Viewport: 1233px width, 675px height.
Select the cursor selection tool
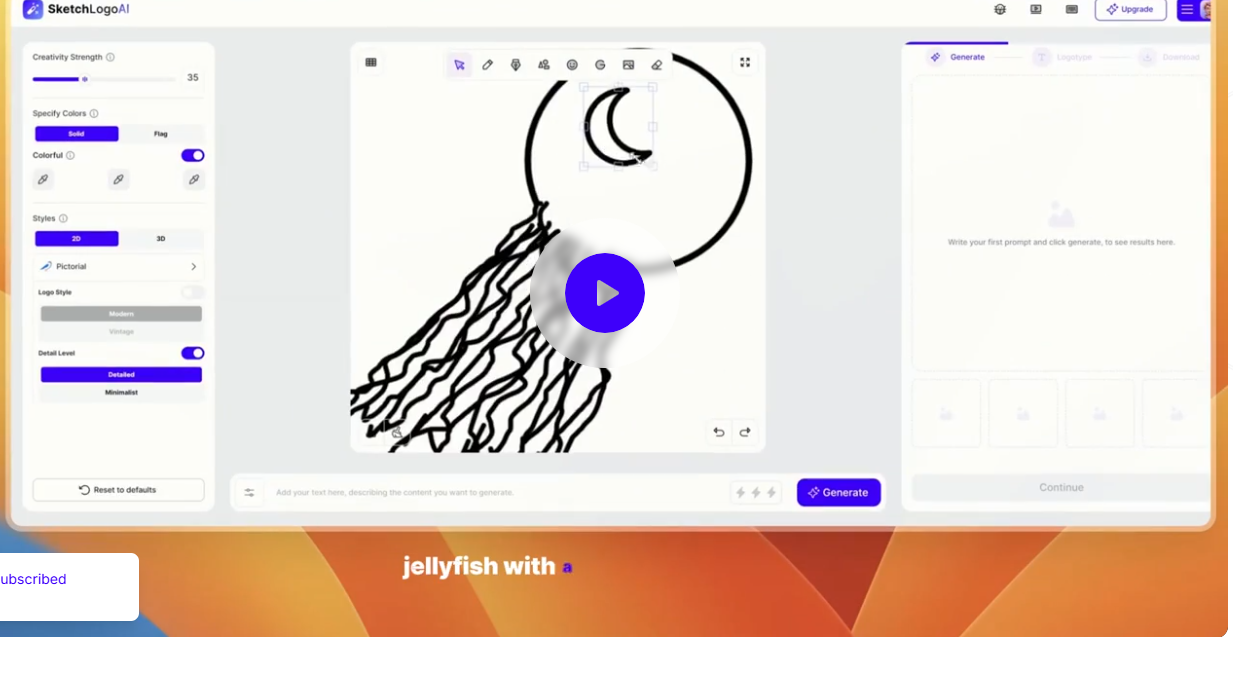pyautogui.click(x=459, y=63)
